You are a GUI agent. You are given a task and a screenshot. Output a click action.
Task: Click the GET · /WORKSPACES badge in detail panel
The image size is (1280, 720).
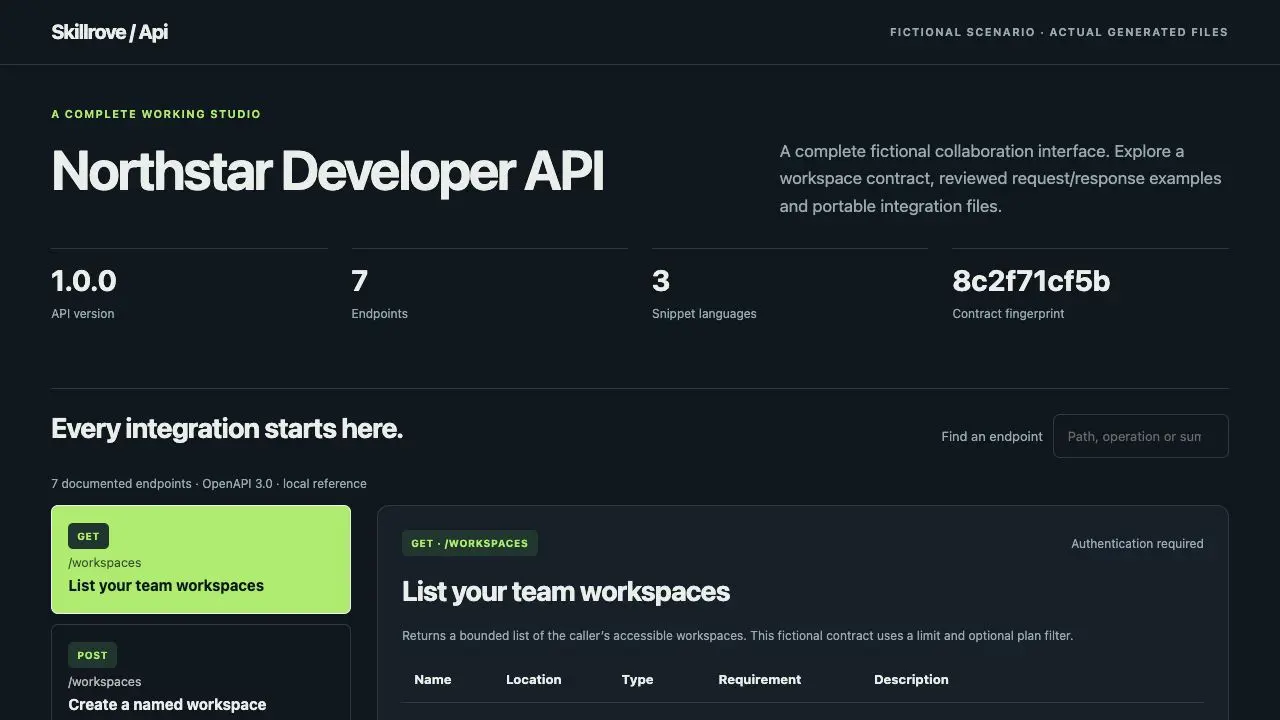[x=470, y=544]
